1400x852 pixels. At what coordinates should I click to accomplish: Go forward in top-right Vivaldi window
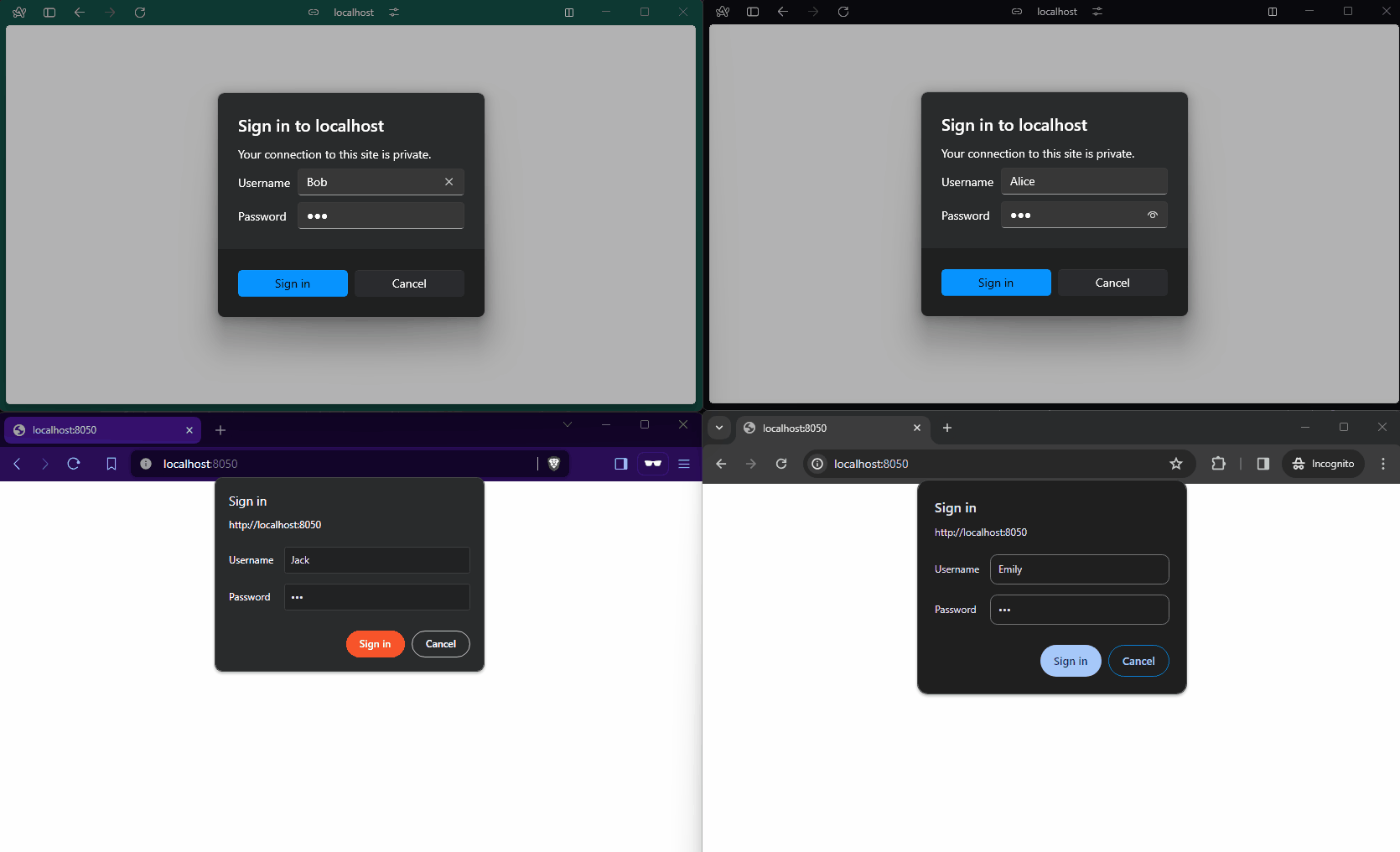813,12
